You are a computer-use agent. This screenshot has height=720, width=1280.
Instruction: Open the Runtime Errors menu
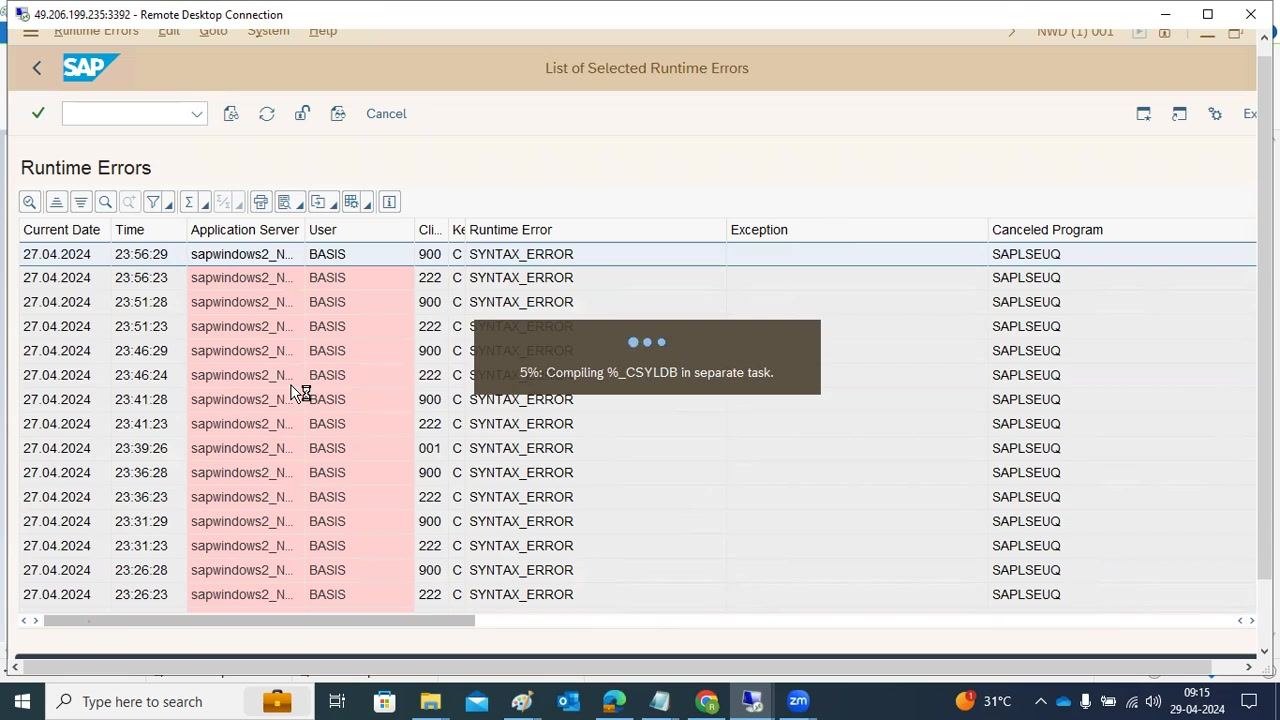pyautogui.click(x=96, y=31)
